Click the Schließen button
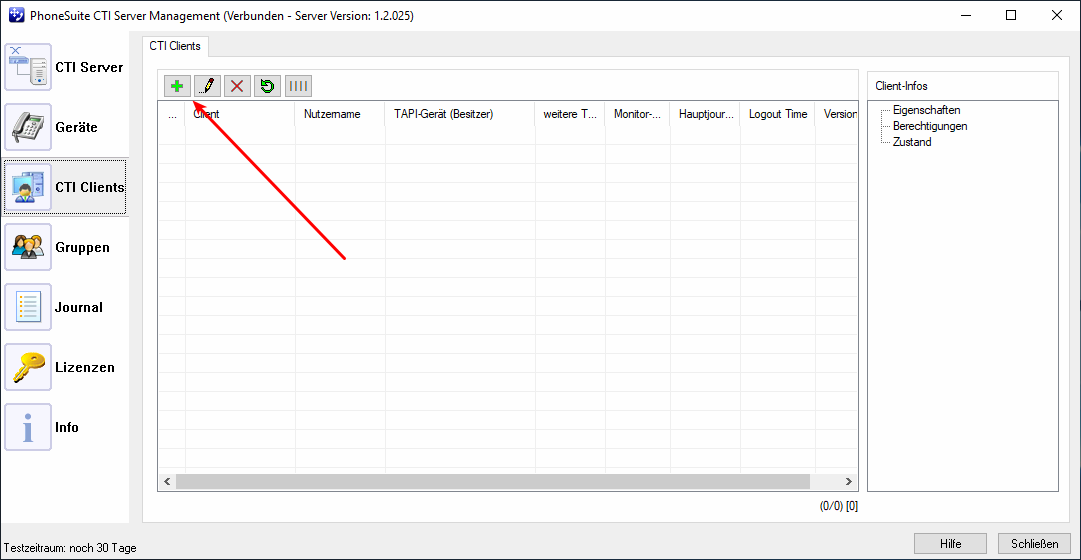Screen dimensions: 1081x560 [1034, 544]
